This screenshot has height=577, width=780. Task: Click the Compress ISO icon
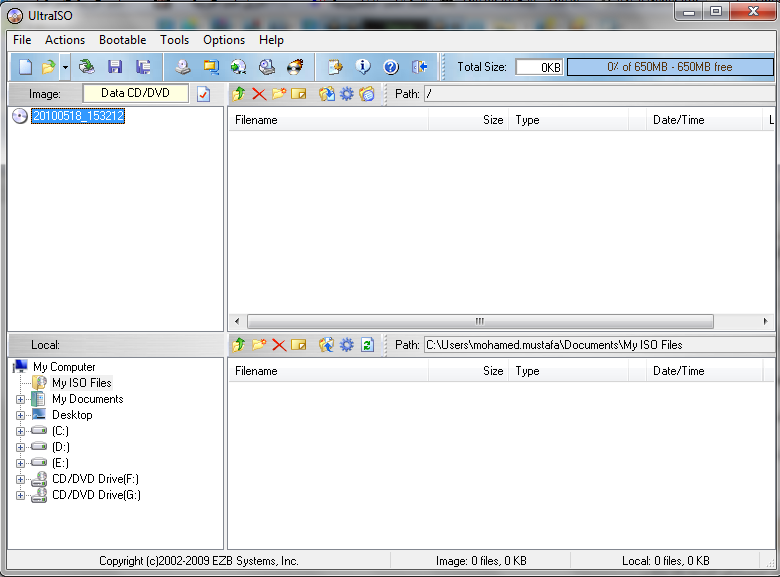(x=211, y=67)
